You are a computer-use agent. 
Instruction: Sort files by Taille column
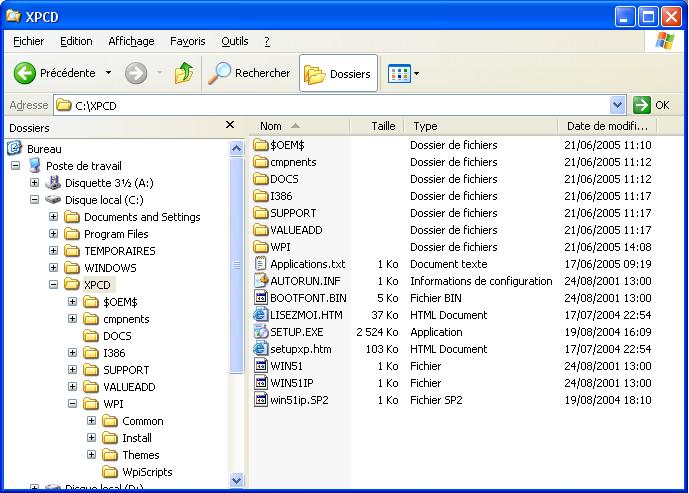(377, 126)
